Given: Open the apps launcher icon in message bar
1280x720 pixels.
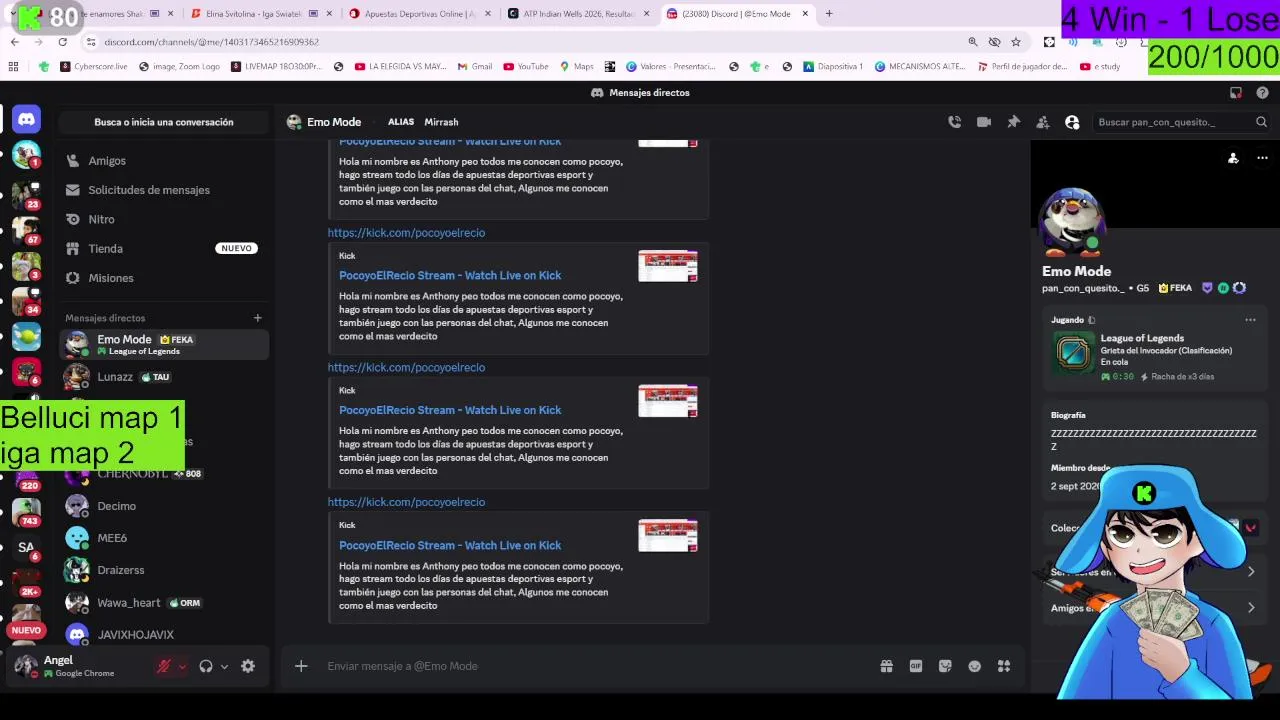Looking at the screenshot, I should 1004,666.
